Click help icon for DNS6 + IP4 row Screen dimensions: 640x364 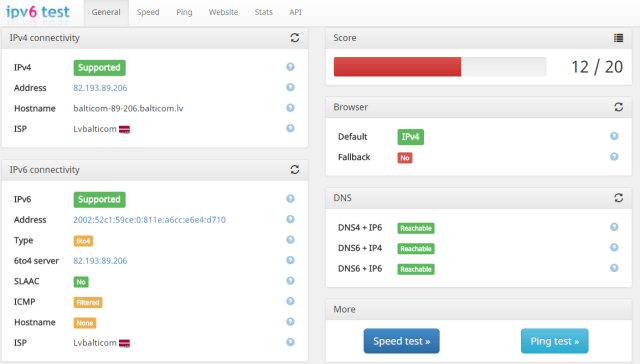(x=614, y=247)
